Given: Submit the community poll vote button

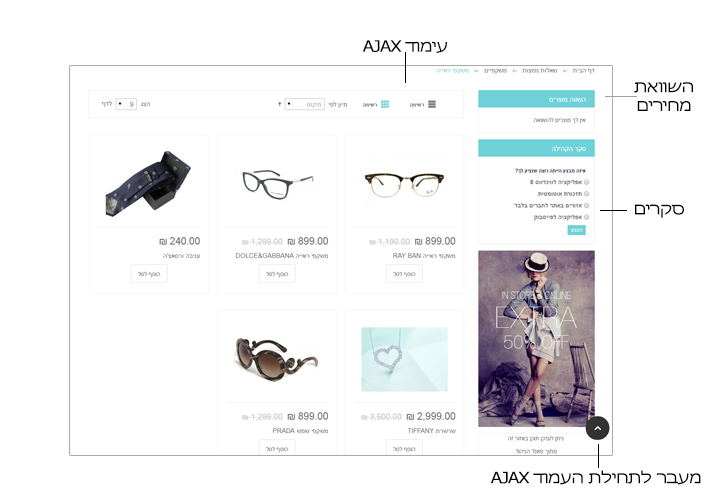Looking at the screenshot, I should coord(576,230).
